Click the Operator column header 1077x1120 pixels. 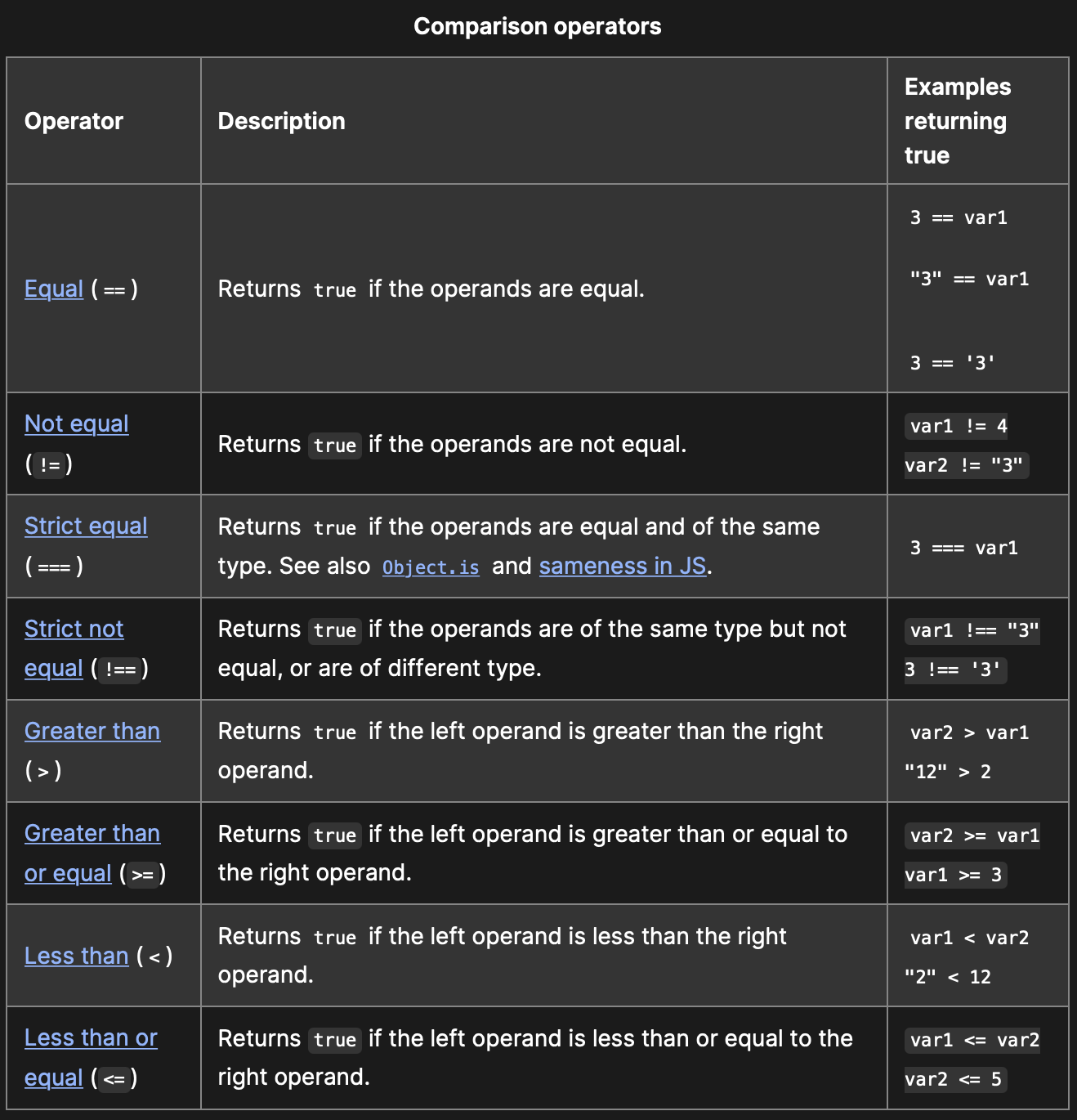pos(74,121)
